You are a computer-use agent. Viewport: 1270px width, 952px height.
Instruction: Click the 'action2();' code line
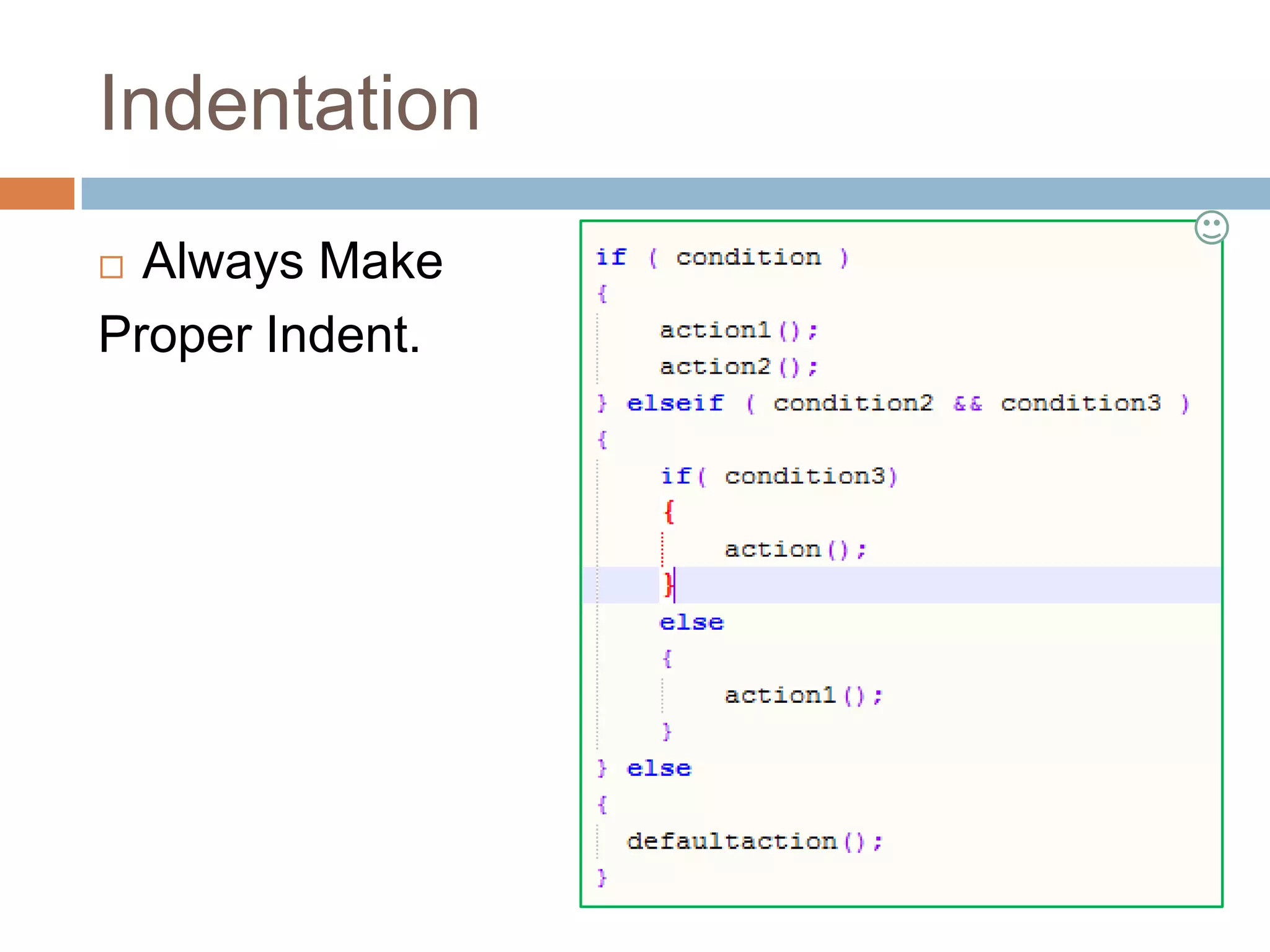coord(739,367)
